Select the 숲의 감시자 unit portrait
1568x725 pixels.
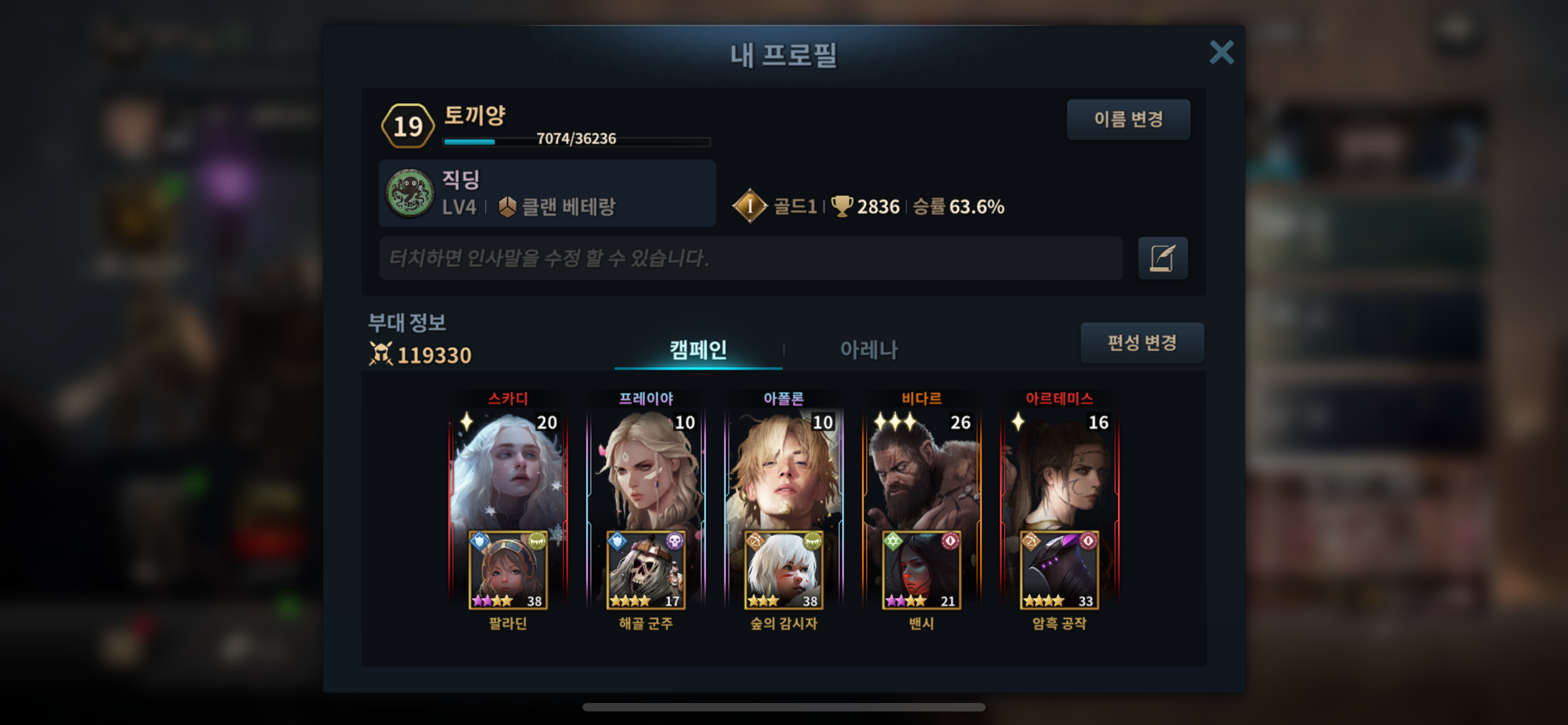pyautogui.click(x=783, y=570)
